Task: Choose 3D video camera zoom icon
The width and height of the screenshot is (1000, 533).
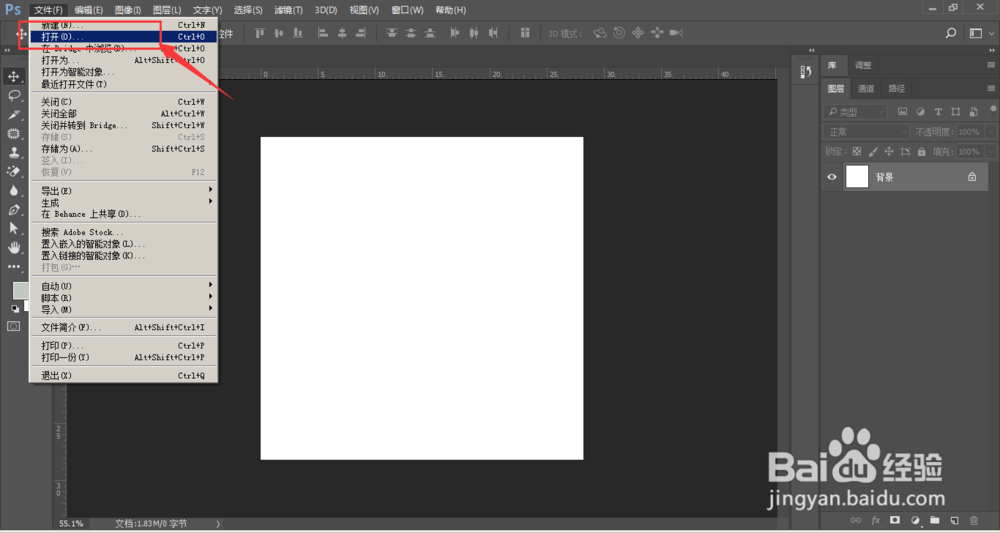Action: pos(677,33)
